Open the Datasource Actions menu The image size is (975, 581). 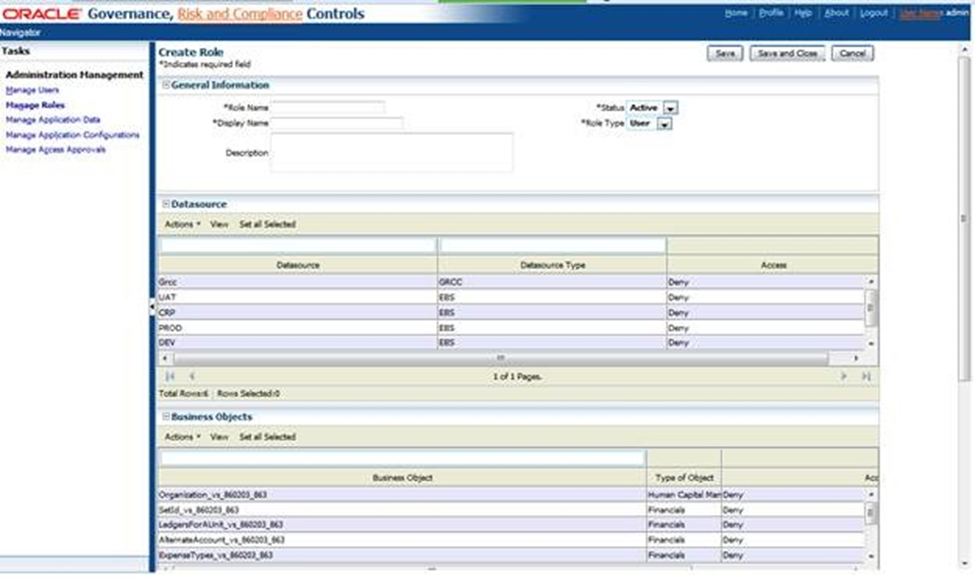point(182,225)
